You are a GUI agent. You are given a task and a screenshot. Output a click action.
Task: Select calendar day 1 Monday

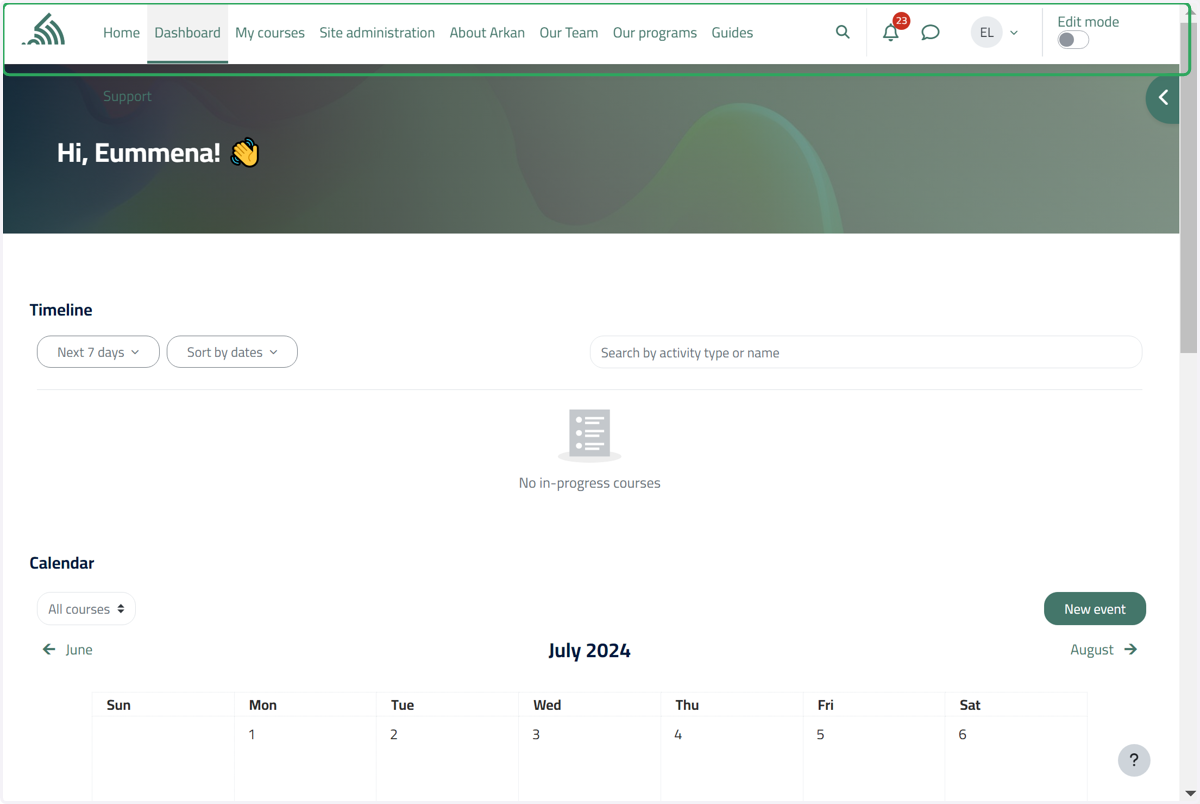pos(252,735)
